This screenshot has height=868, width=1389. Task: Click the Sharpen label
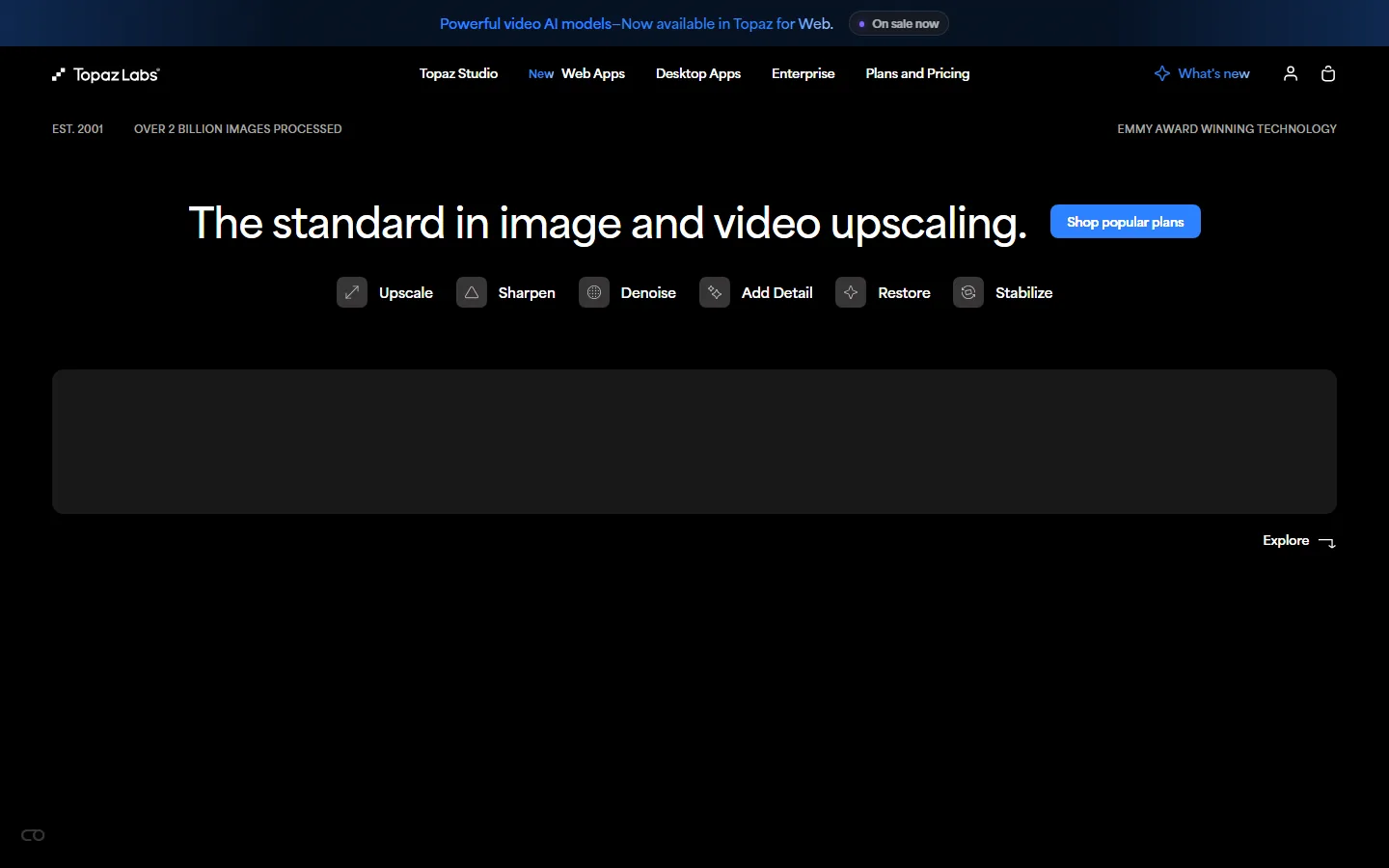527,292
